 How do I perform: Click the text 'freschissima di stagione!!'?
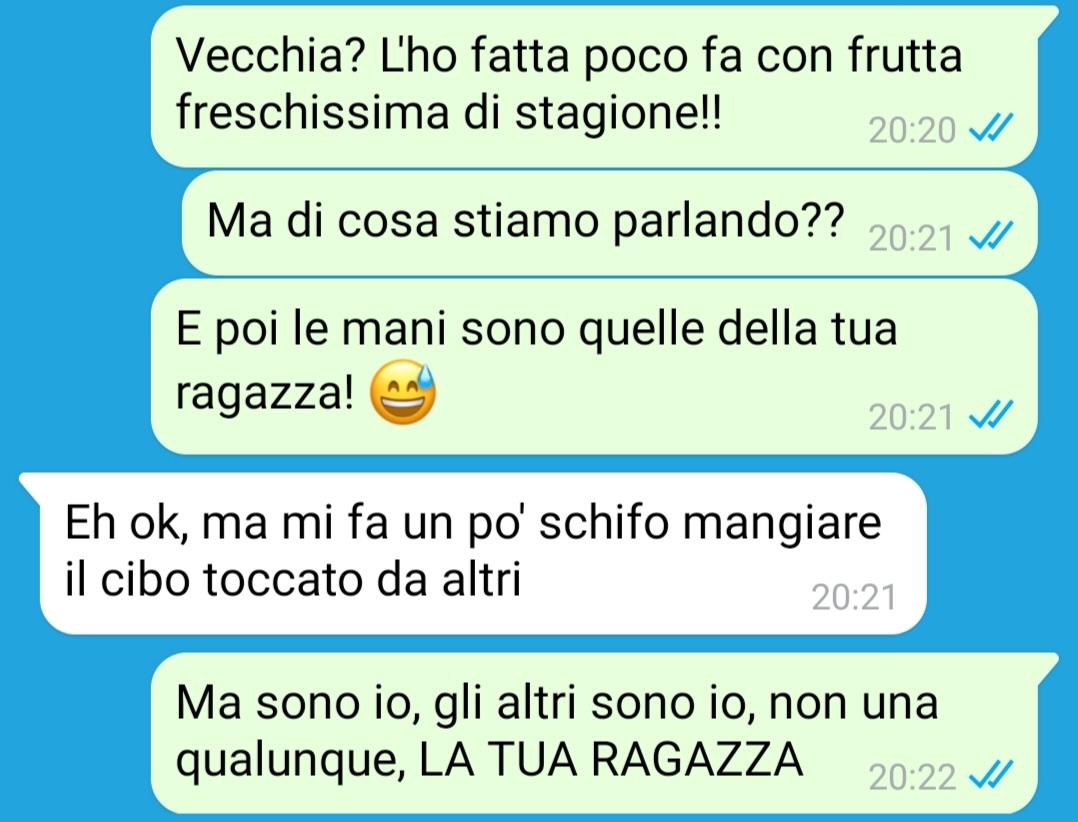[x=449, y=112]
